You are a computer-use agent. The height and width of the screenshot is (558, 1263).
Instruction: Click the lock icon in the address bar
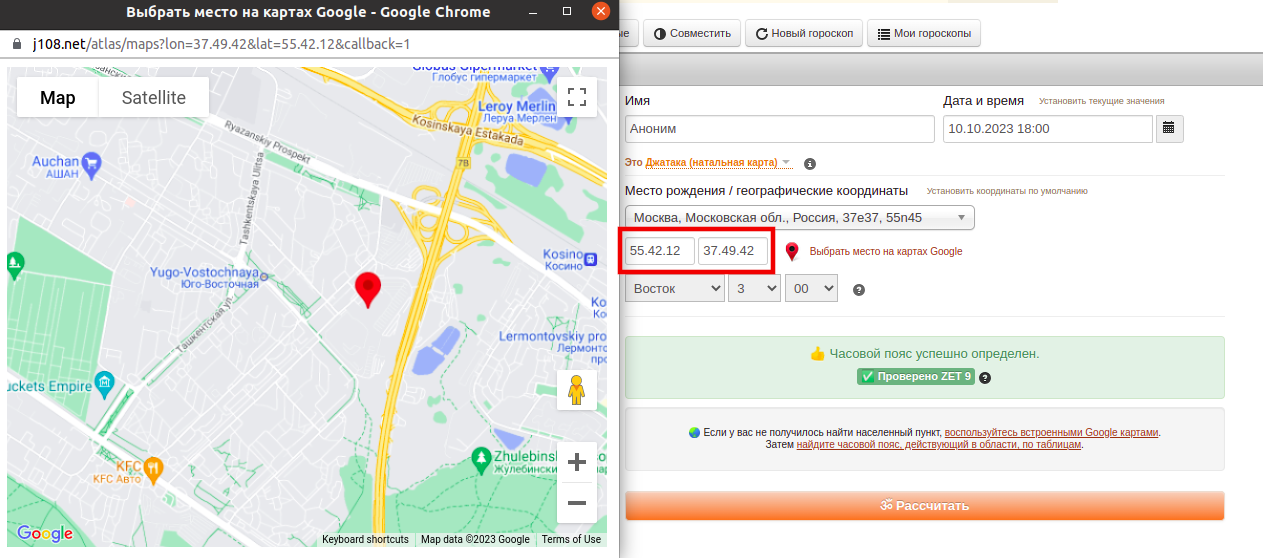click(x=16, y=45)
